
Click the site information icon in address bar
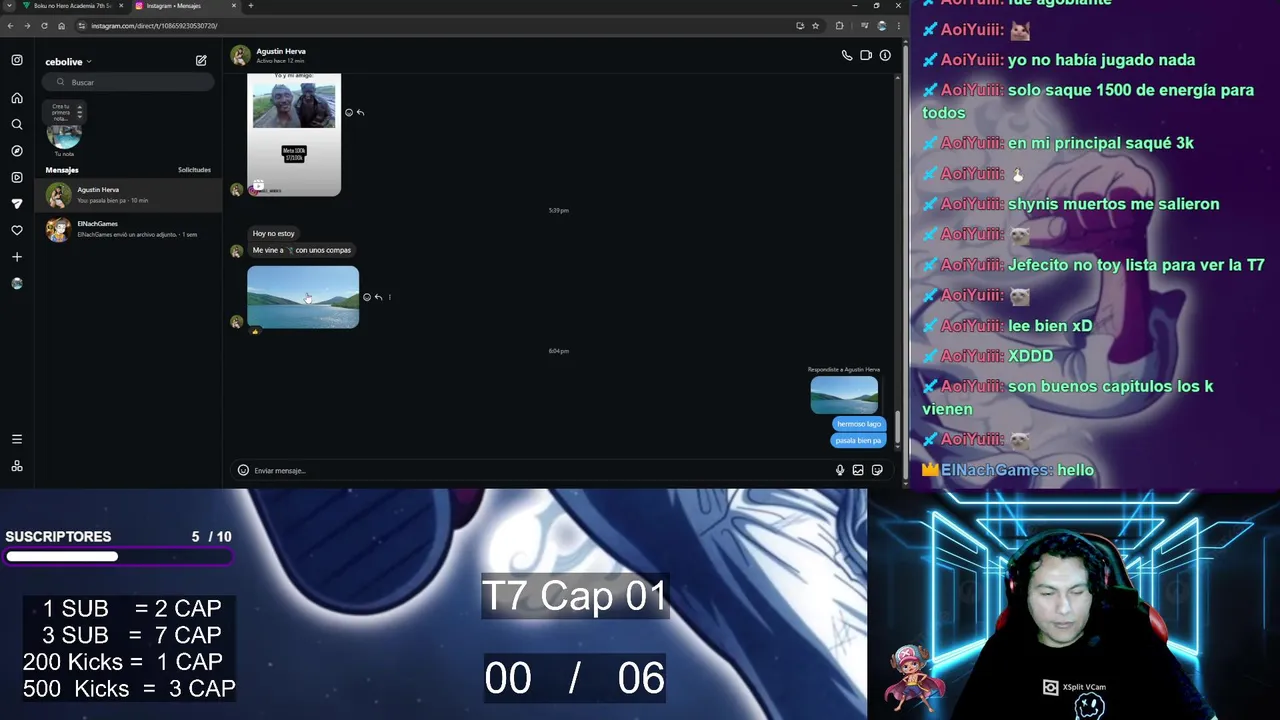[x=82, y=25]
